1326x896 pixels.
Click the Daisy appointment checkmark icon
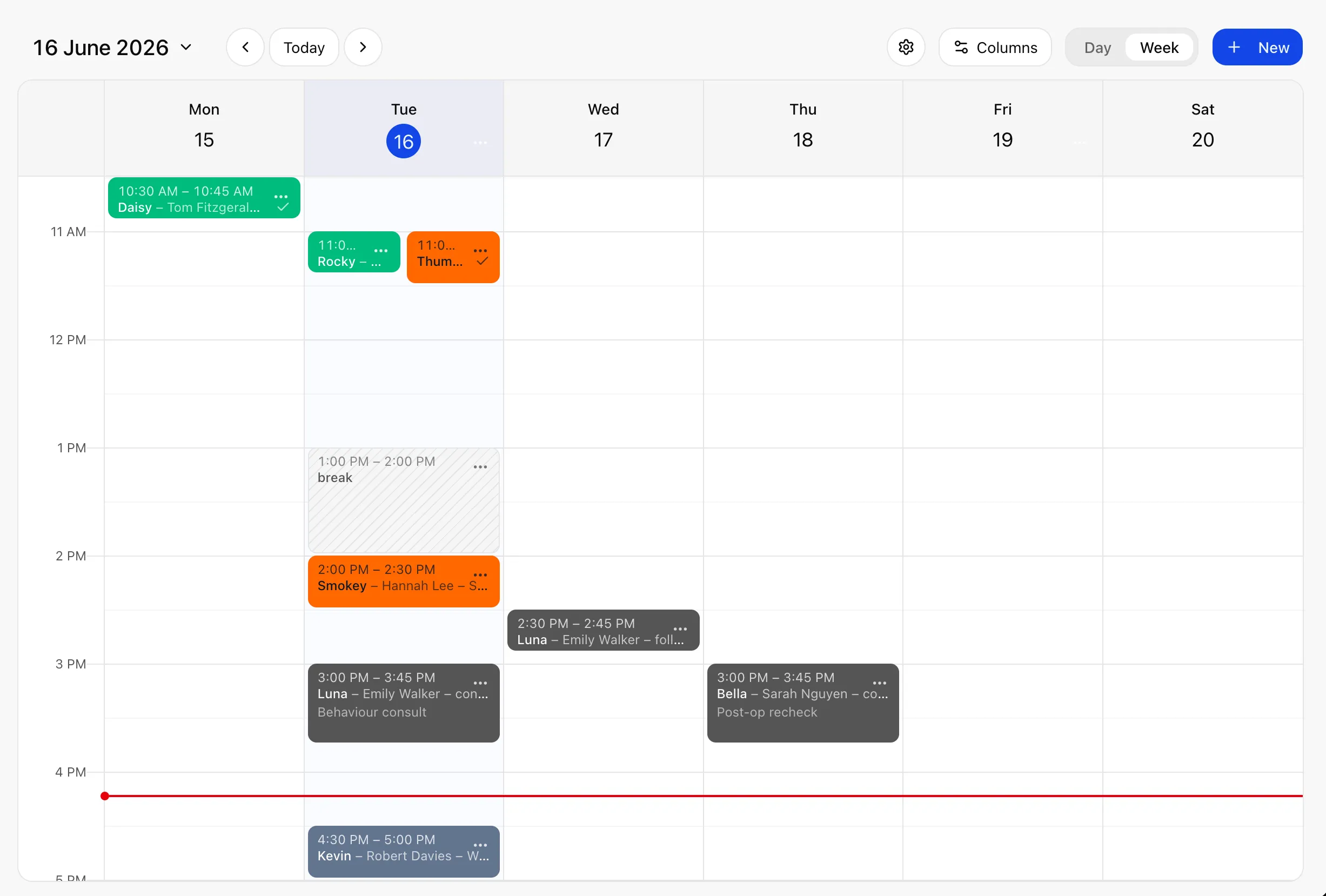point(283,208)
